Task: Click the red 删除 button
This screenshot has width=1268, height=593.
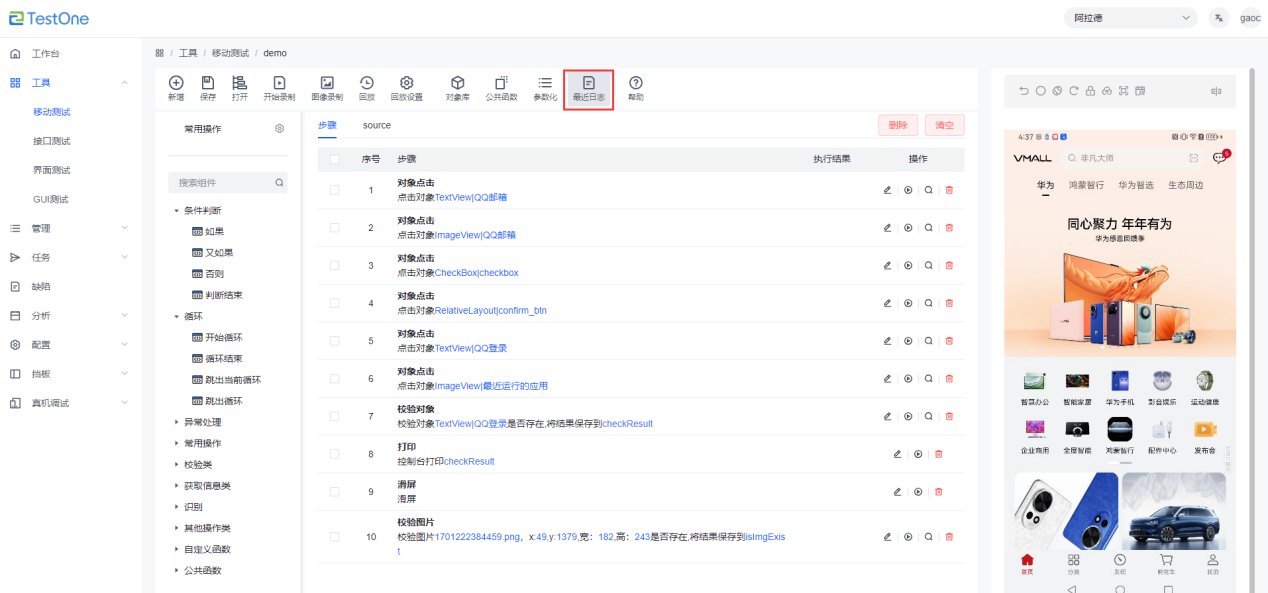Action: click(x=897, y=125)
